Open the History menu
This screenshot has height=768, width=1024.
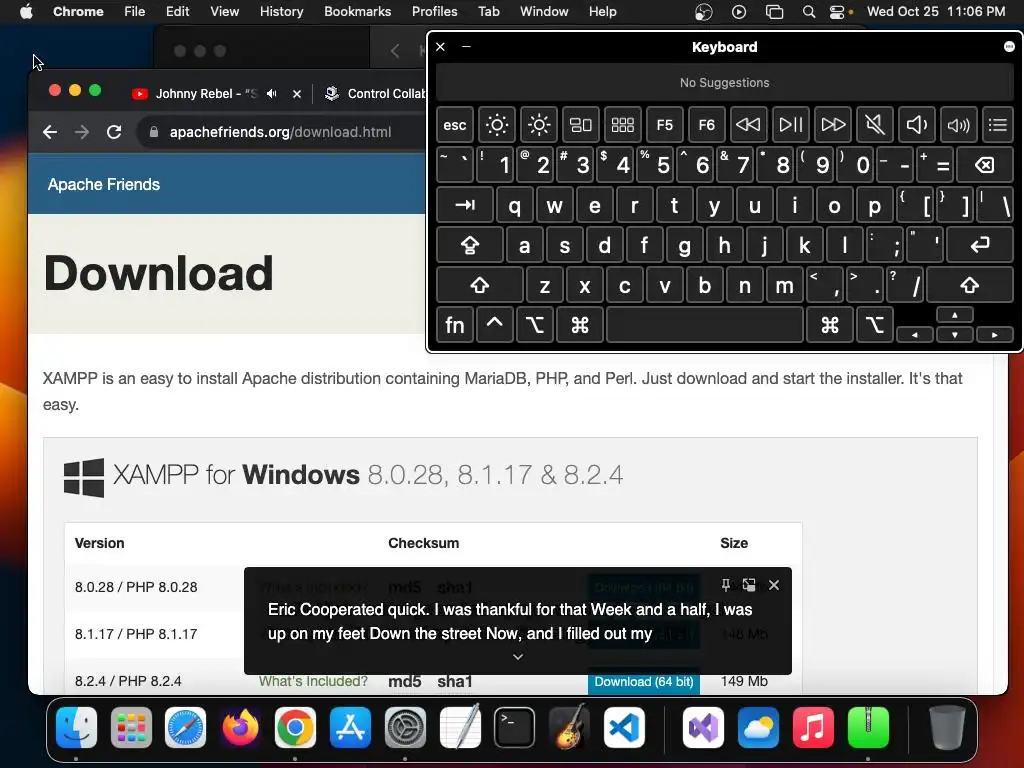(281, 11)
